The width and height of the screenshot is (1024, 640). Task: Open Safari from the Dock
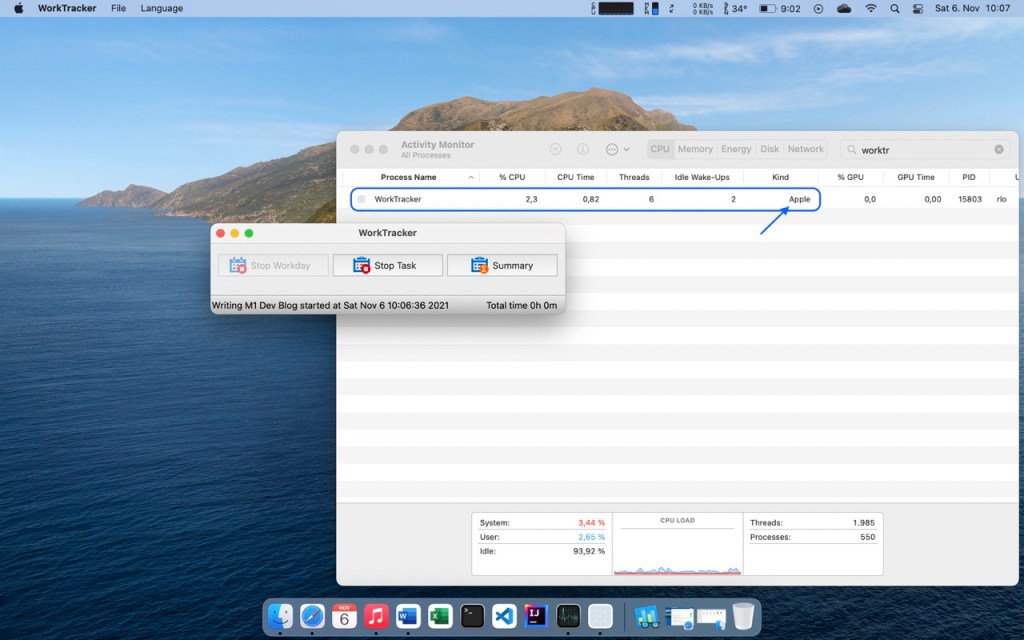(312, 616)
